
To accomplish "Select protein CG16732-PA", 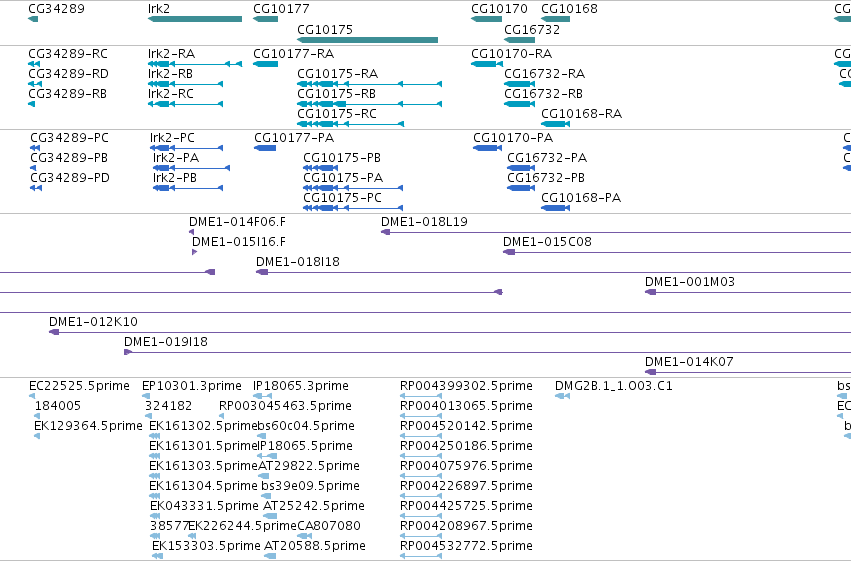I will [547, 158].
